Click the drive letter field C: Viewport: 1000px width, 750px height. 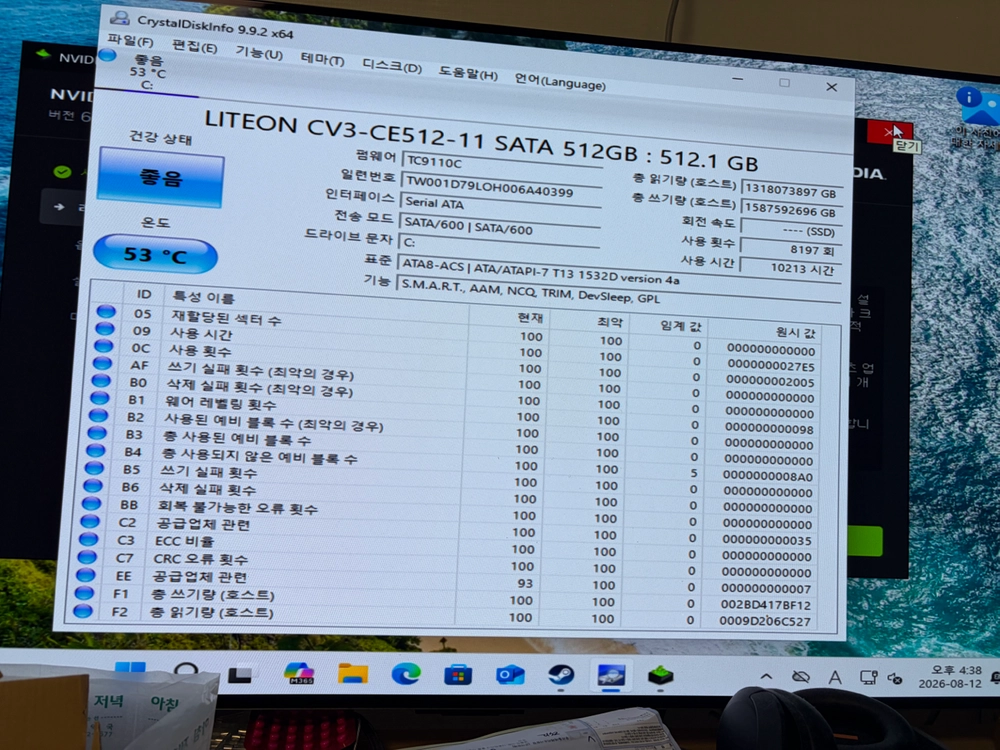click(499, 244)
